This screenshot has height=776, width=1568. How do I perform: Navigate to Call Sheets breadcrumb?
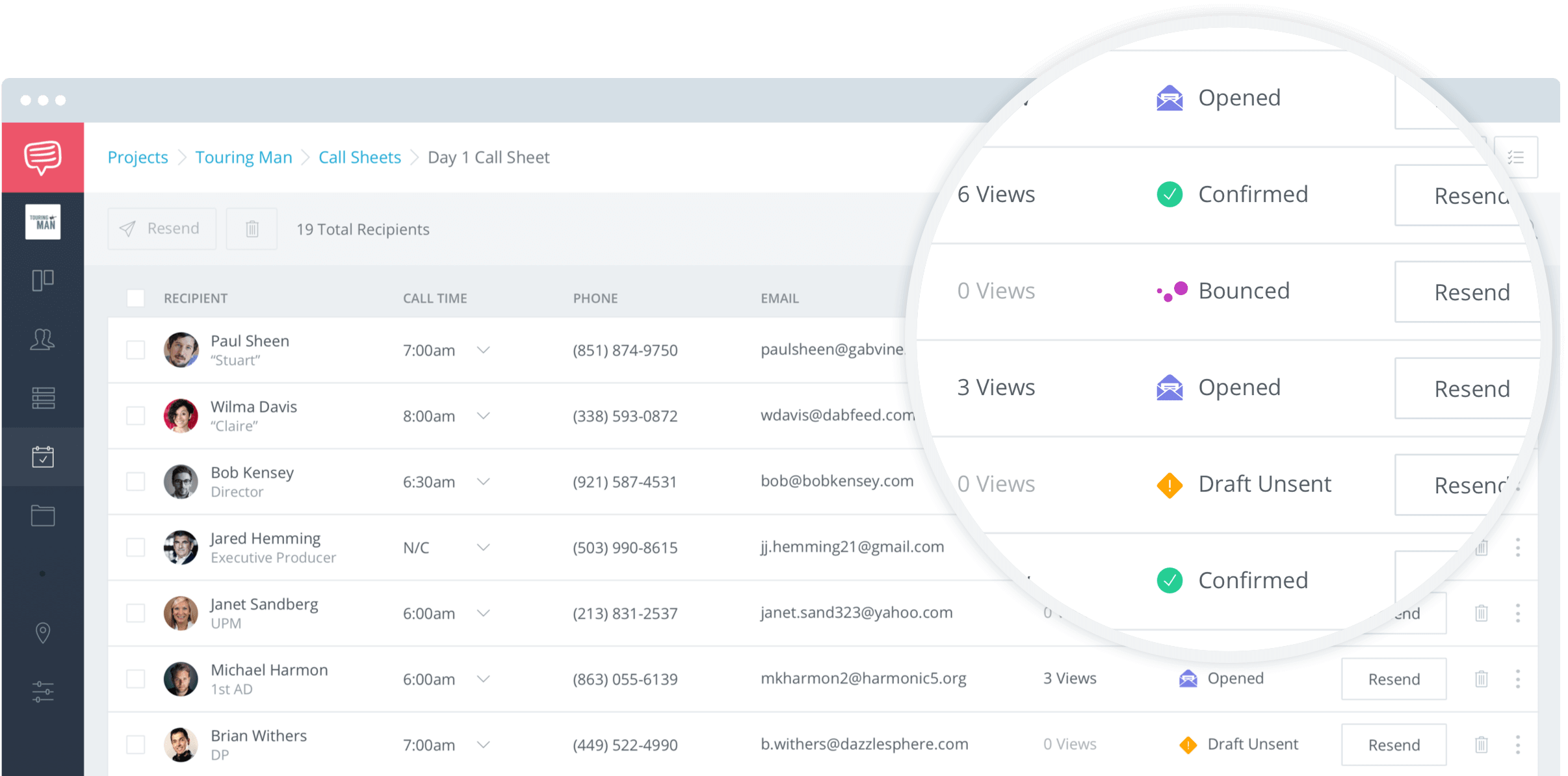359,157
